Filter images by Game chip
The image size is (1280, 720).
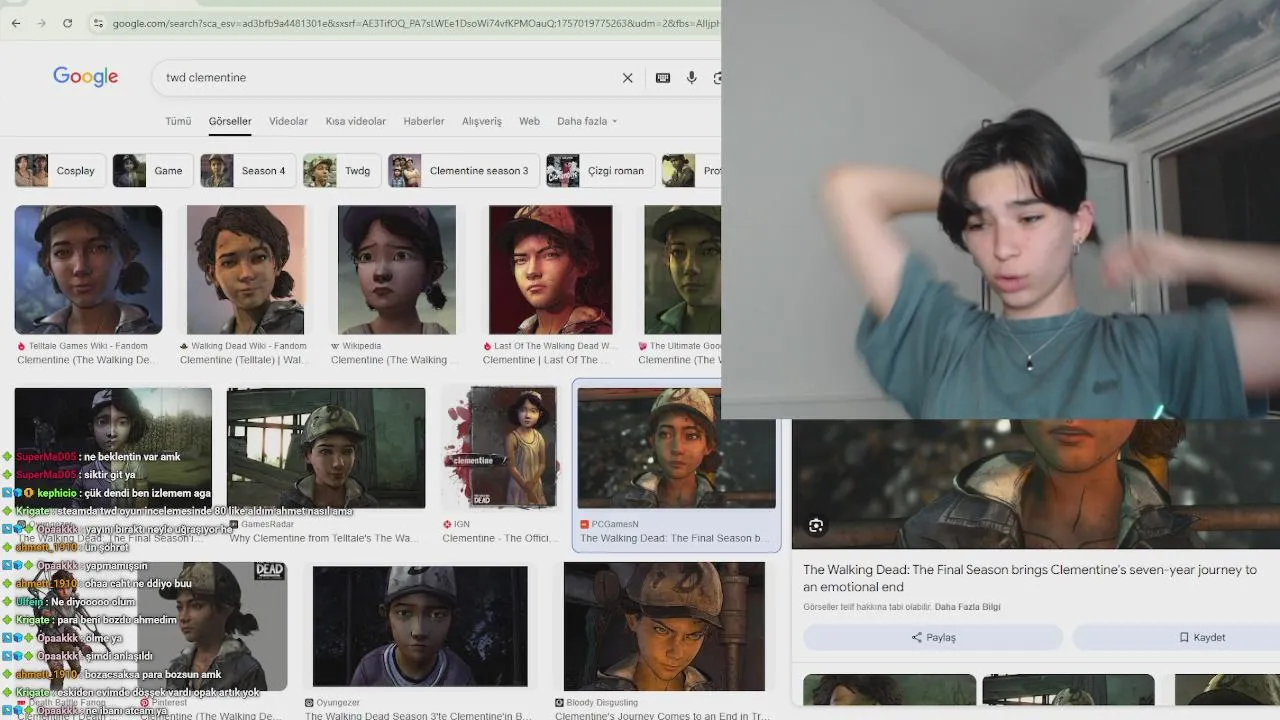tap(152, 171)
